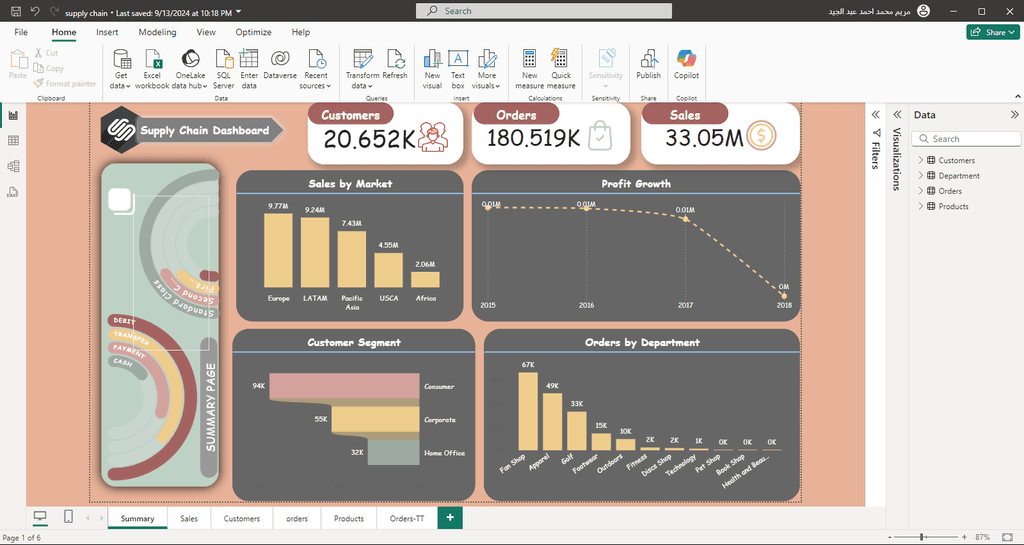The width and height of the screenshot is (1024, 545).
Task: Create a New measure
Action: (530, 69)
